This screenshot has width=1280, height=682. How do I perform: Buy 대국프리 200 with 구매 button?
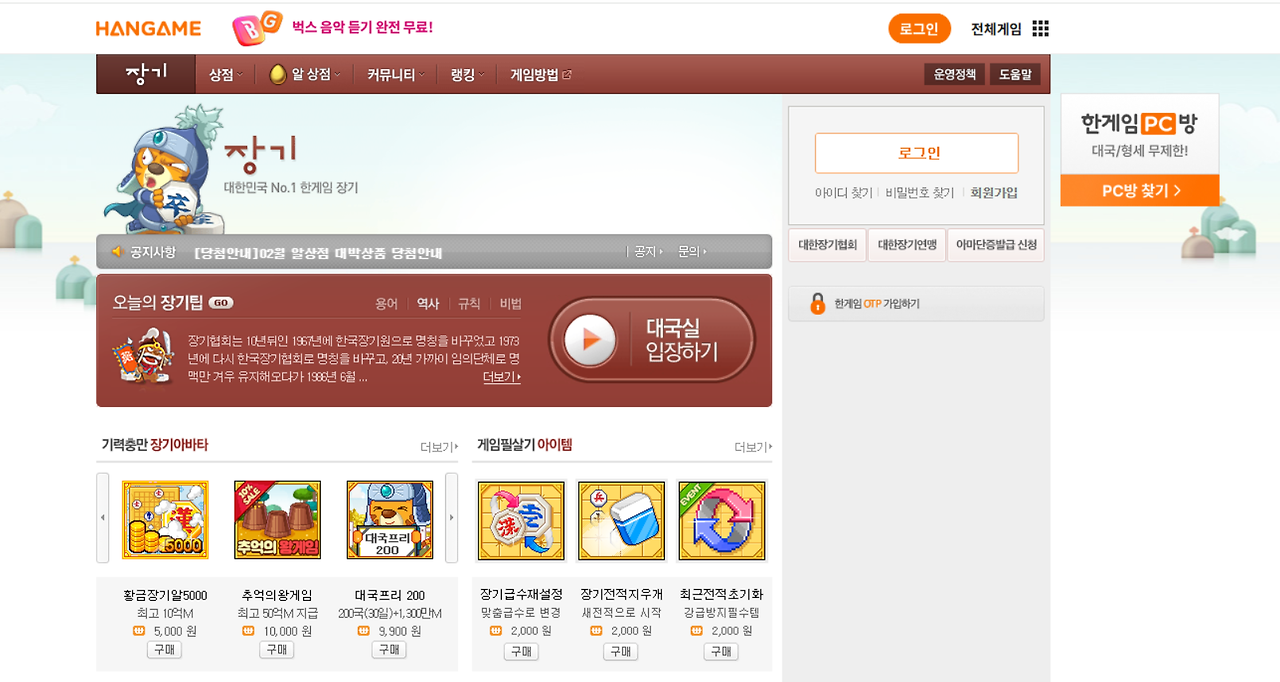coord(389,650)
